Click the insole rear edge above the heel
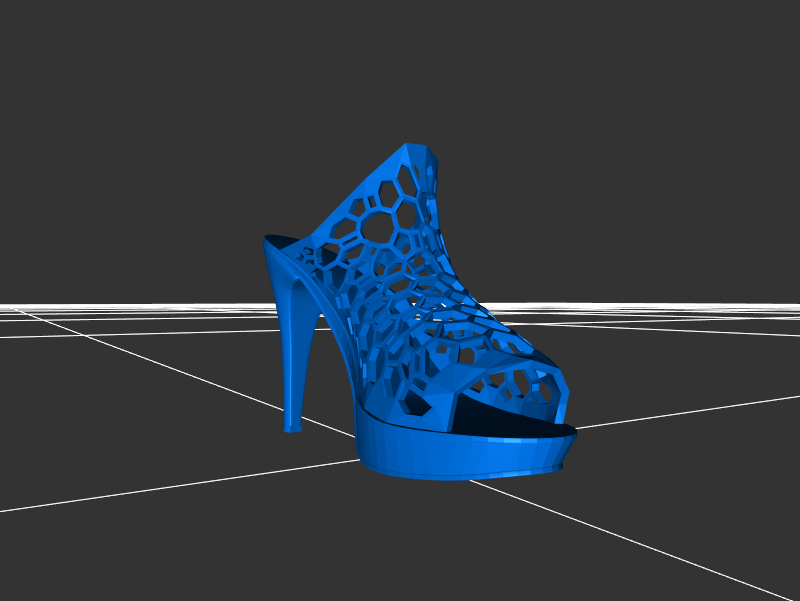This screenshot has width=800, height=601. pos(282,242)
